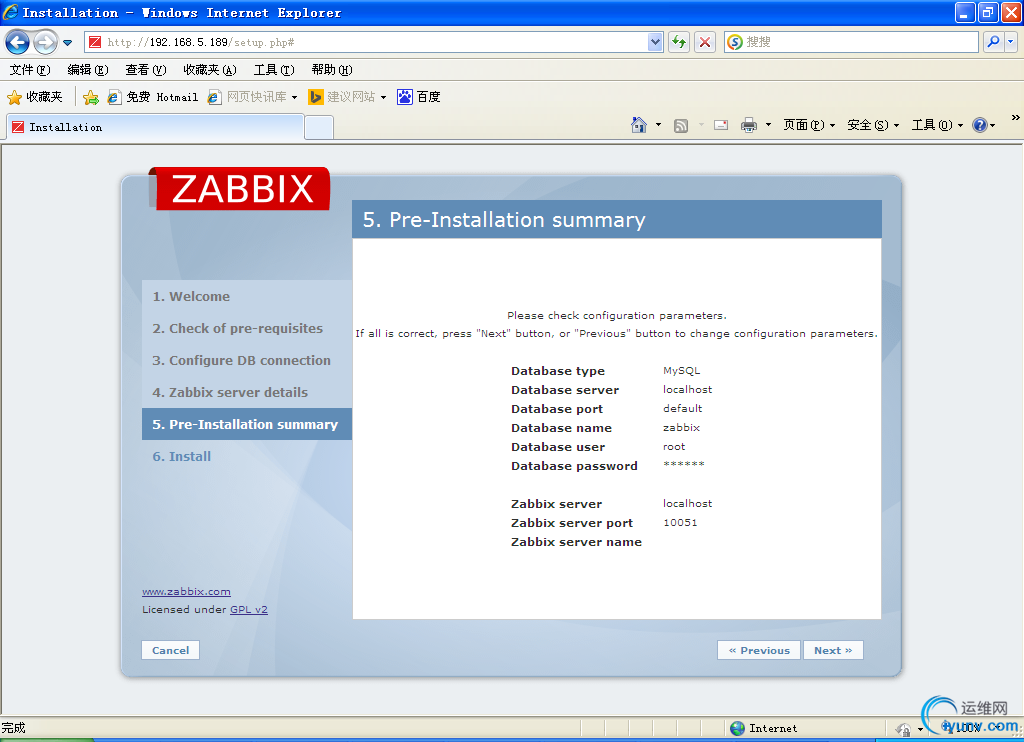Click the Database server localhost value
The height and width of the screenshot is (742, 1024).
tap(687, 389)
